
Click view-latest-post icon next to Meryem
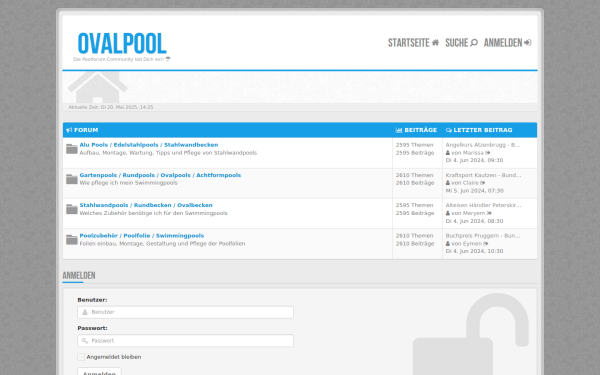pyautogui.click(x=489, y=213)
